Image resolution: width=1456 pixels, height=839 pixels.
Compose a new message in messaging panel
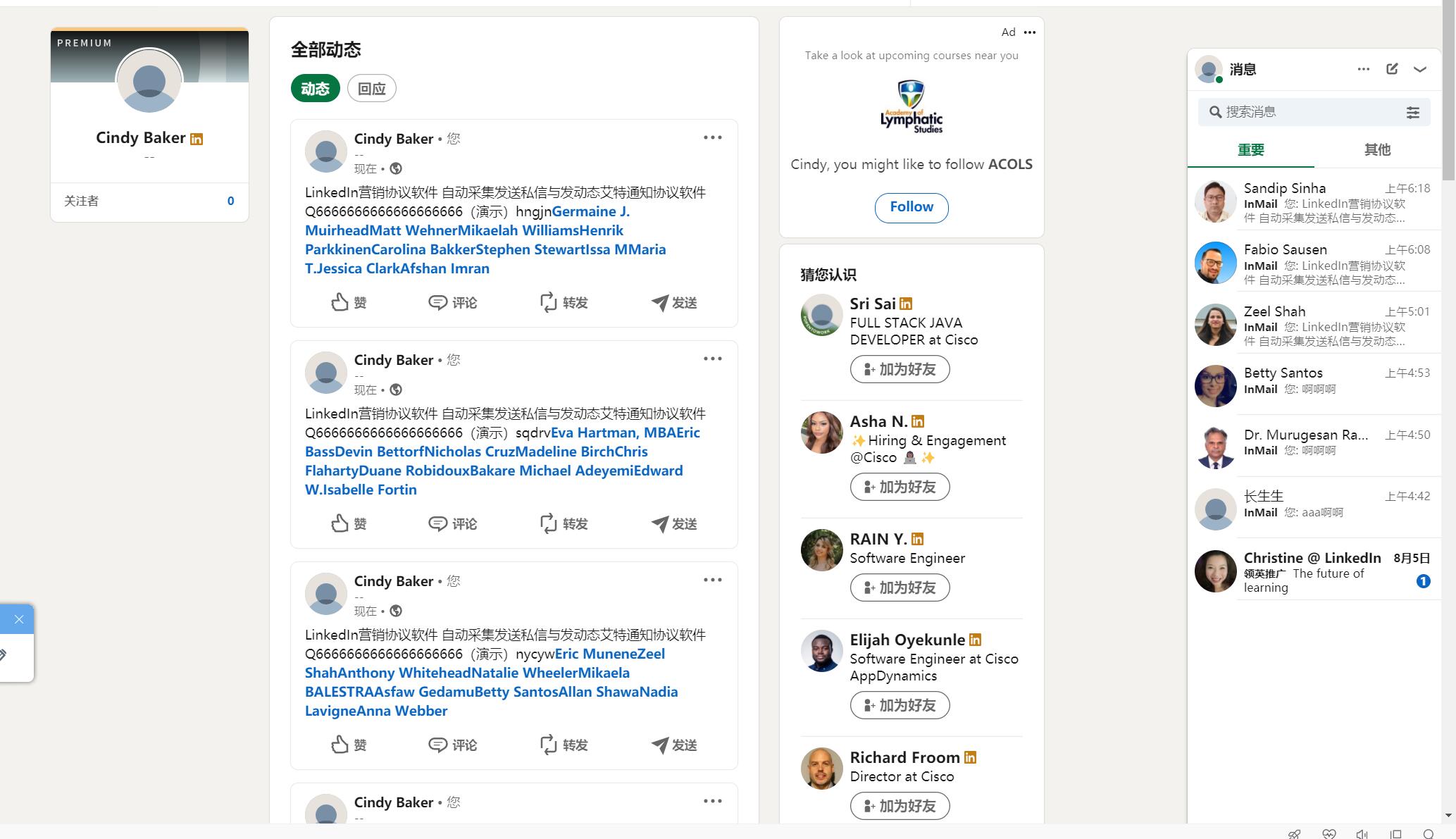pyautogui.click(x=1392, y=69)
